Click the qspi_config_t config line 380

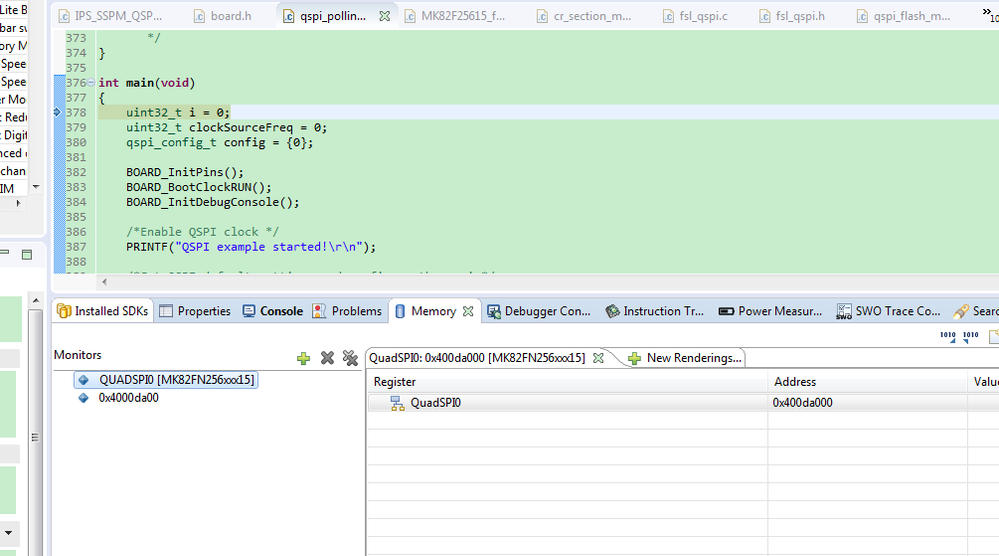click(x=220, y=142)
